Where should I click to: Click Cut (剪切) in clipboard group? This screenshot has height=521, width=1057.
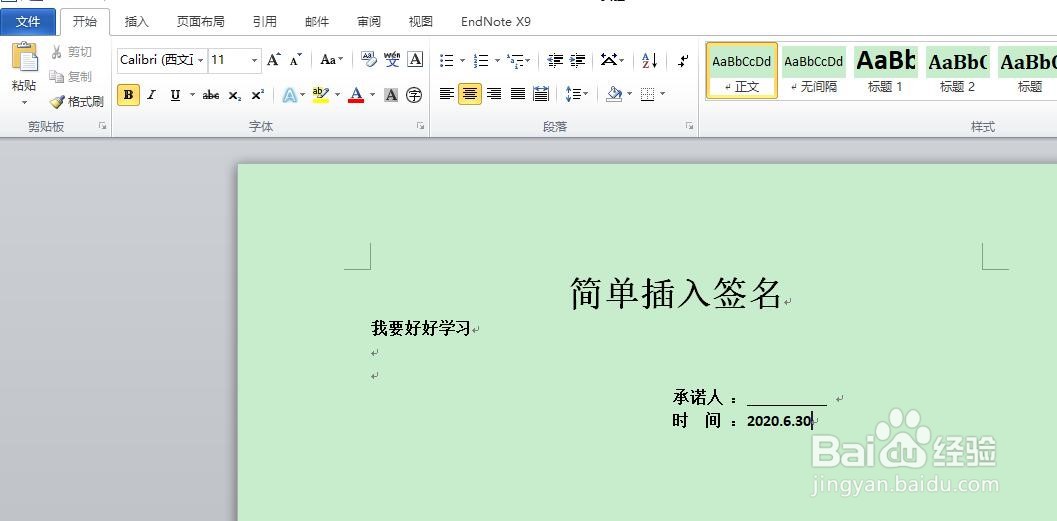tap(71, 52)
